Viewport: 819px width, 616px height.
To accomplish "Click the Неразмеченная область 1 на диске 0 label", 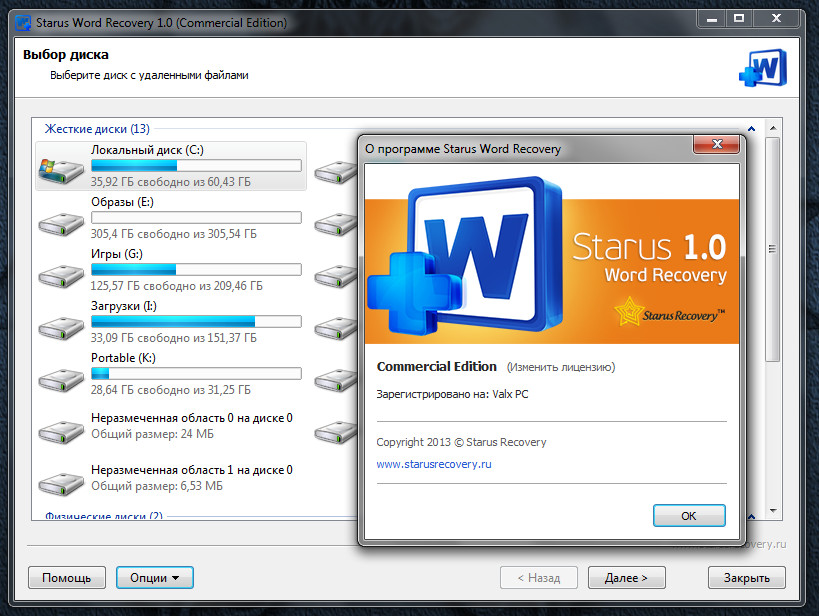I will coord(192,470).
